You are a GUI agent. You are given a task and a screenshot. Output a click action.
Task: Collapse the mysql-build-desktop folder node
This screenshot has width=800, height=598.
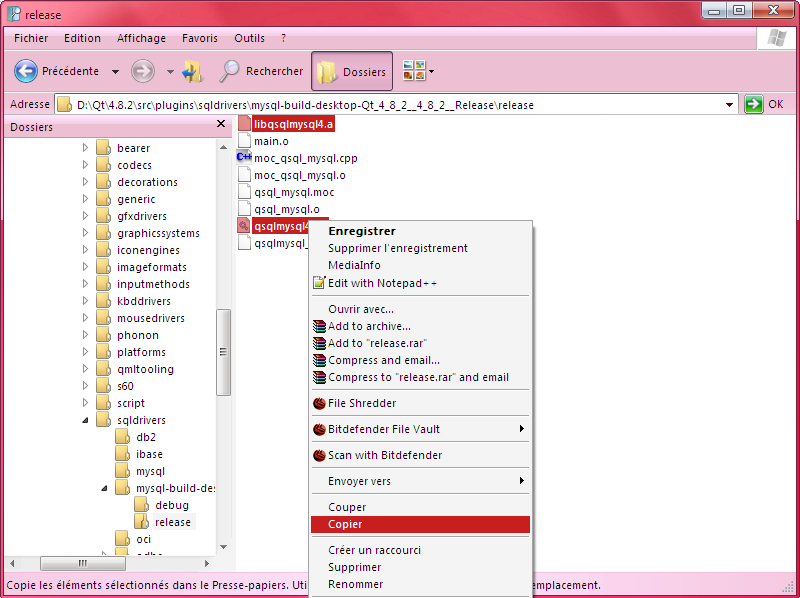[104, 488]
